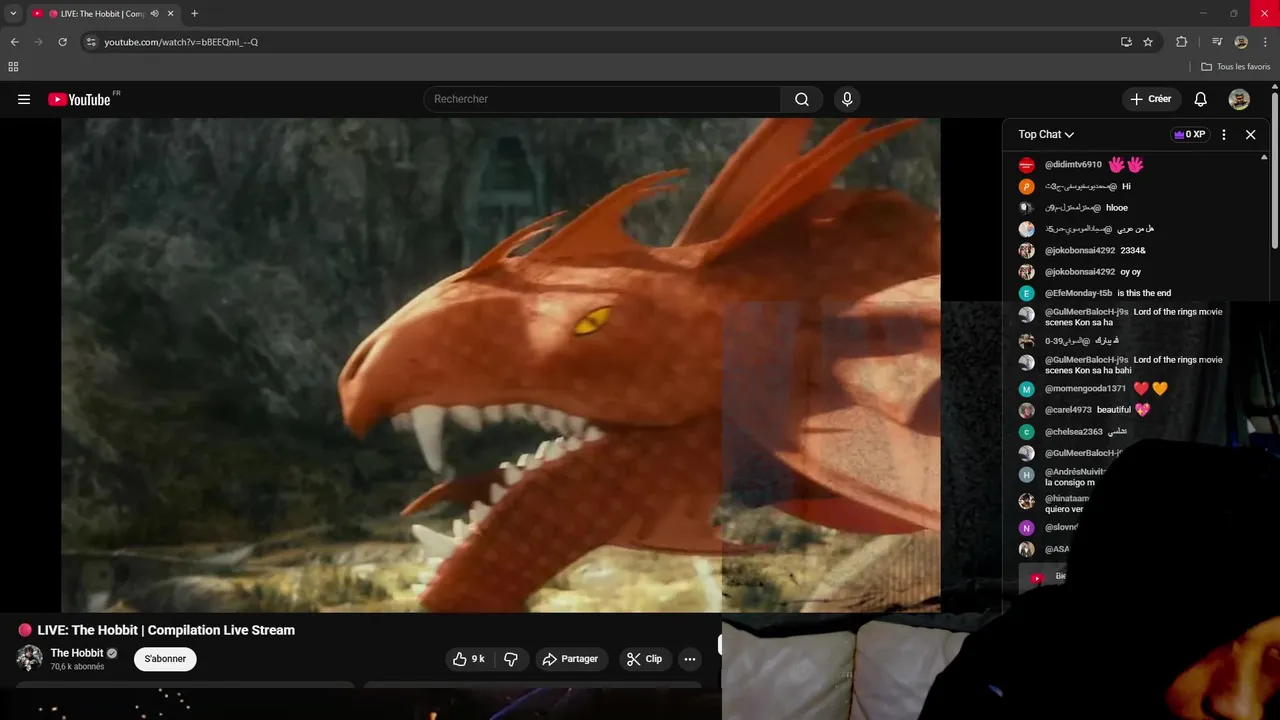Open a new browser tab
Screen dimensions: 1280x720
[x=194, y=14]
